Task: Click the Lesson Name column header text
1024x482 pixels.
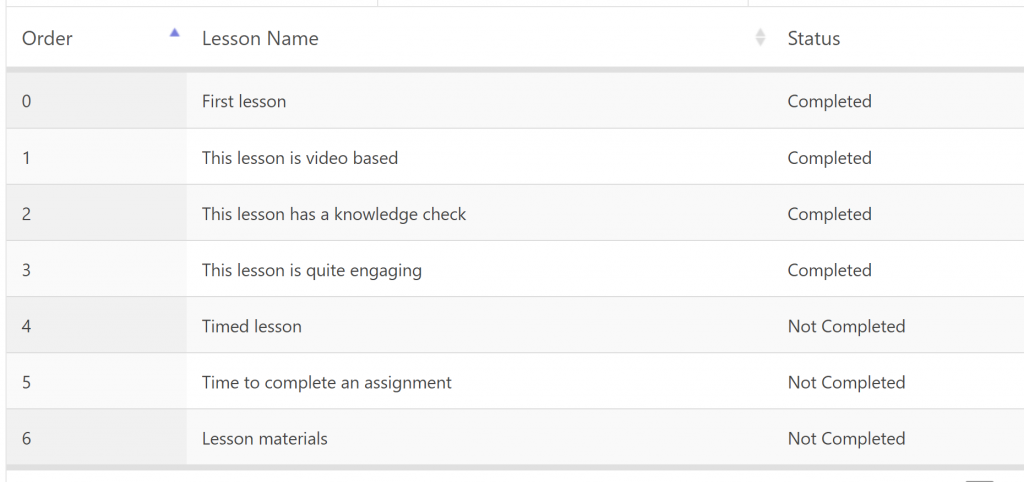Action: pyautogui.click(x=260, y=39)
